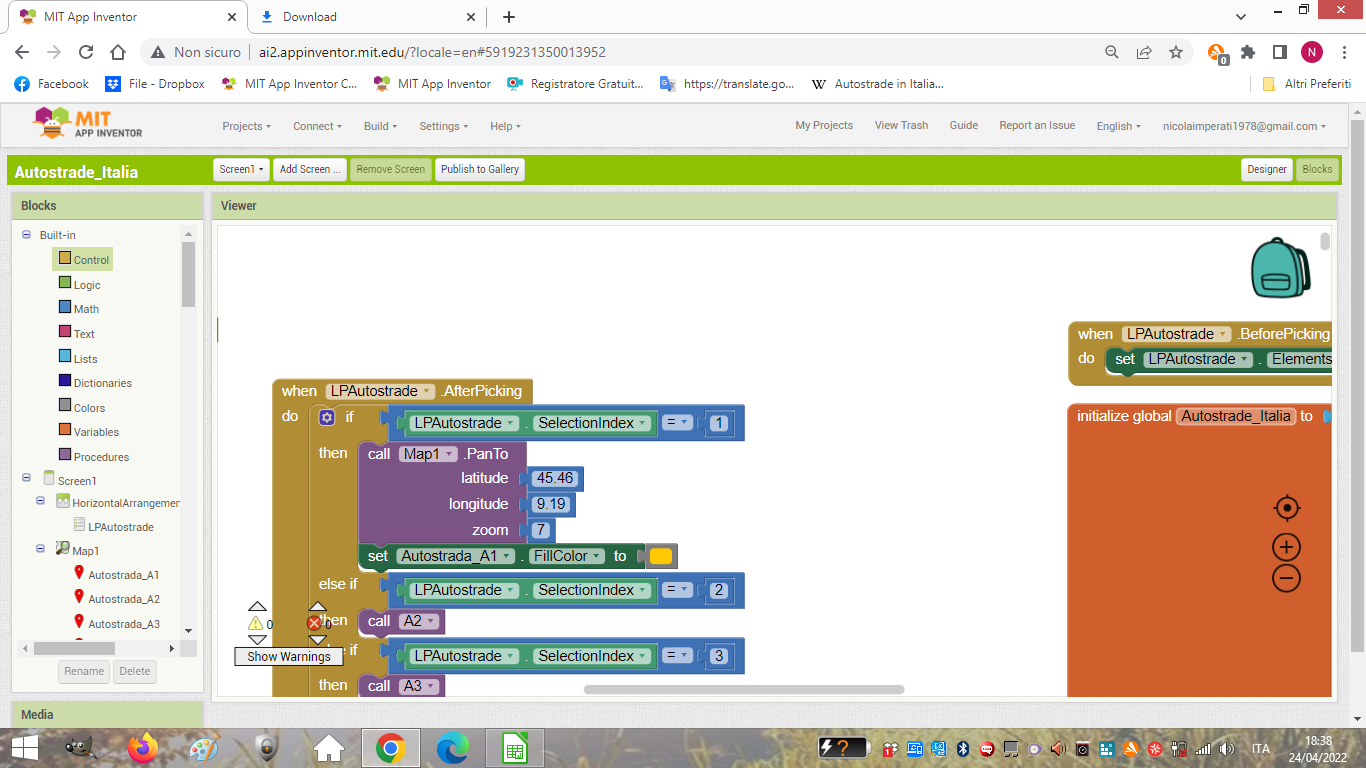Open the Guide link
Viewport: 1366px width, 768px height.
click(963, 126)
